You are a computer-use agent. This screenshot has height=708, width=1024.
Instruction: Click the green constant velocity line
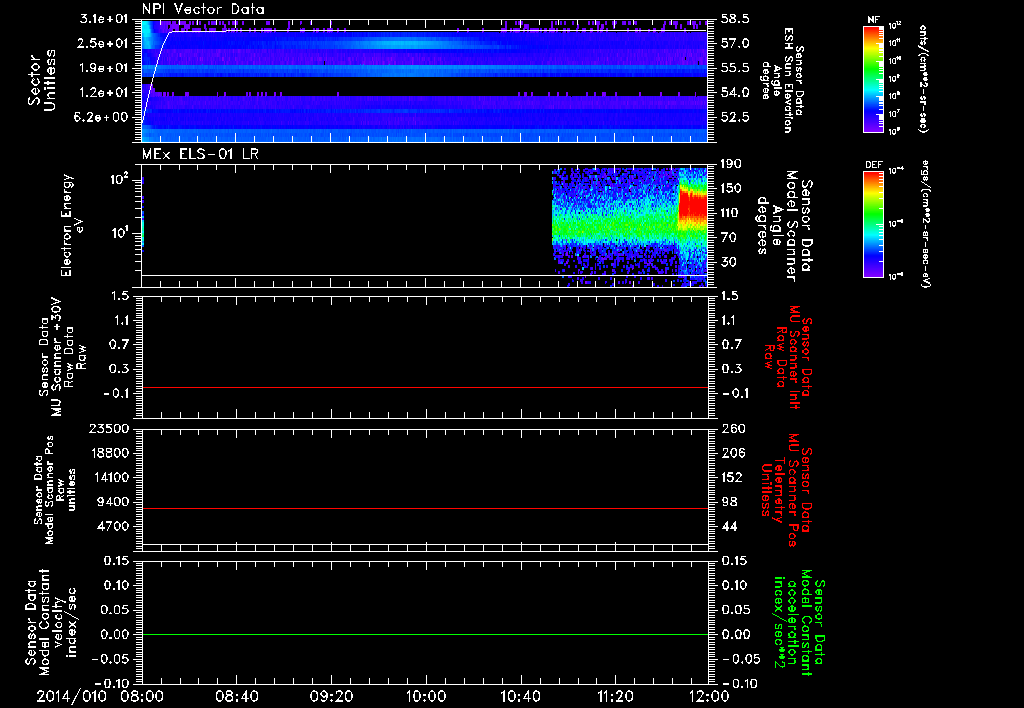point(425,635)
